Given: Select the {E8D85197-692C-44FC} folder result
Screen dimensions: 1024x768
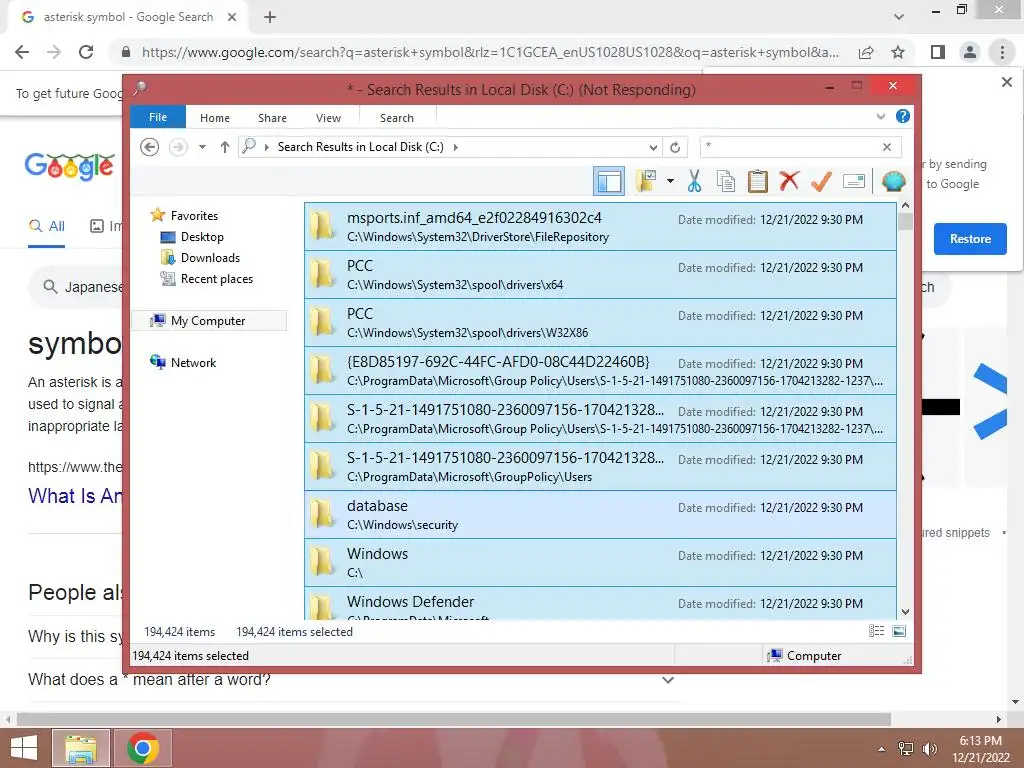Looking at the screenshot, I should (600, 371).
